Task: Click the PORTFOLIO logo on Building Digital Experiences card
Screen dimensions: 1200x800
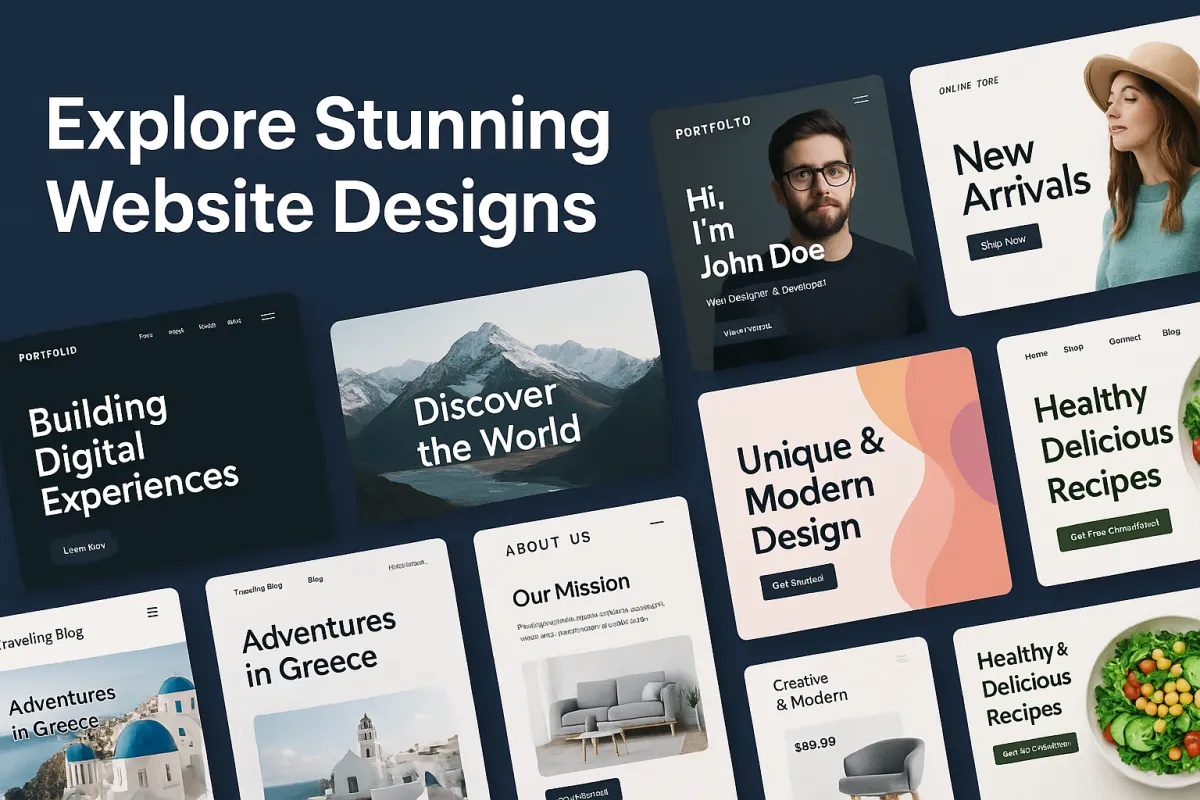Action: (47, 354)
